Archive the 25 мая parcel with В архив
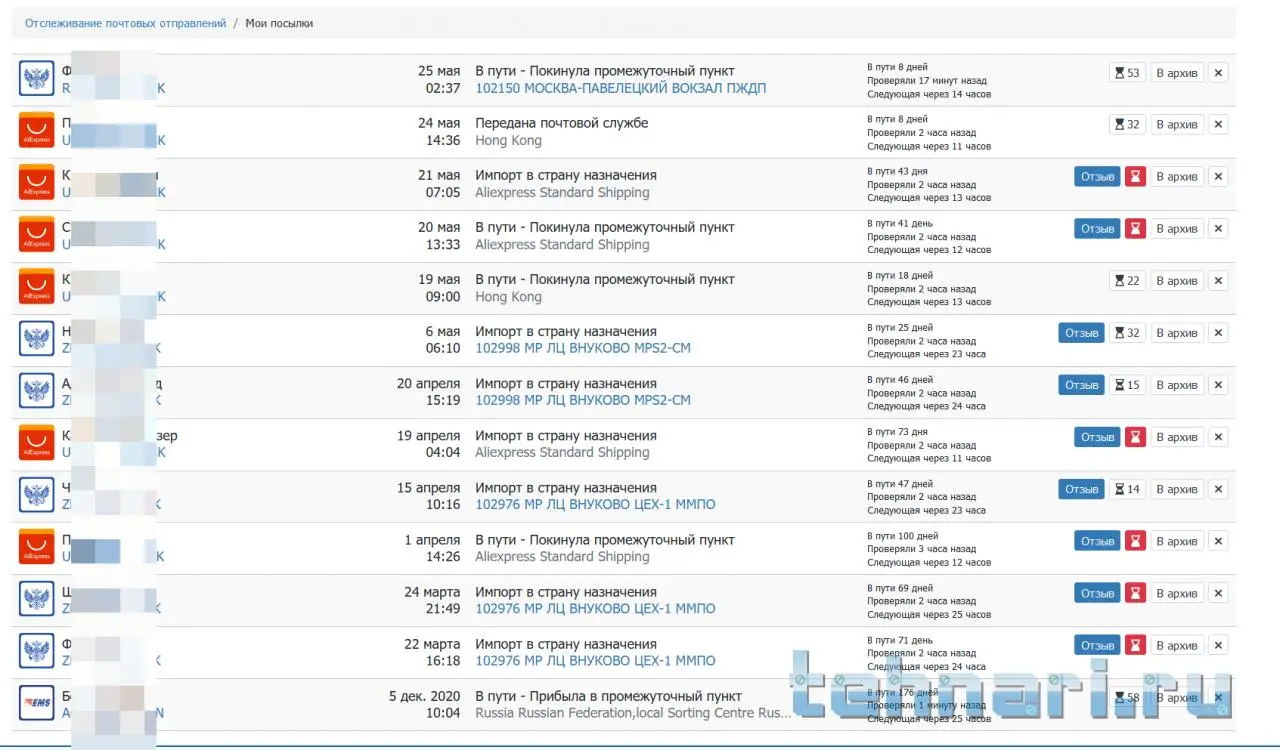 (x=1177, y=73)
